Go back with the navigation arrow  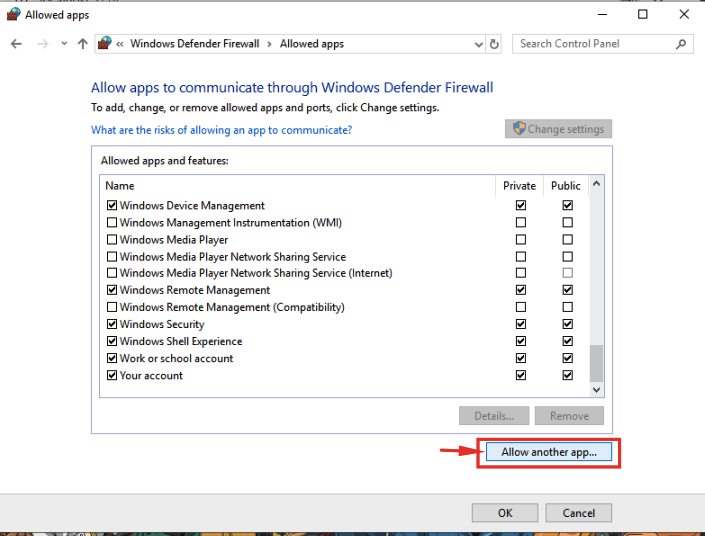tap(16, 44)
